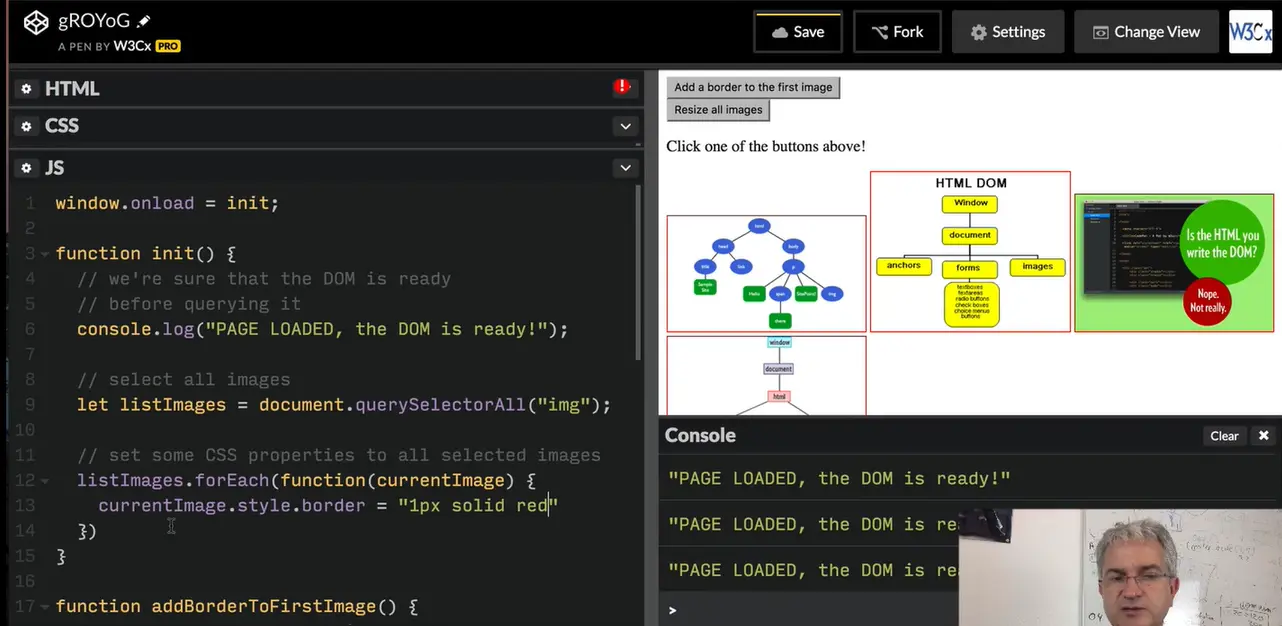Click the W3Cx profile avatar
Viewport: 1282px width, 626px height.
1250,32
